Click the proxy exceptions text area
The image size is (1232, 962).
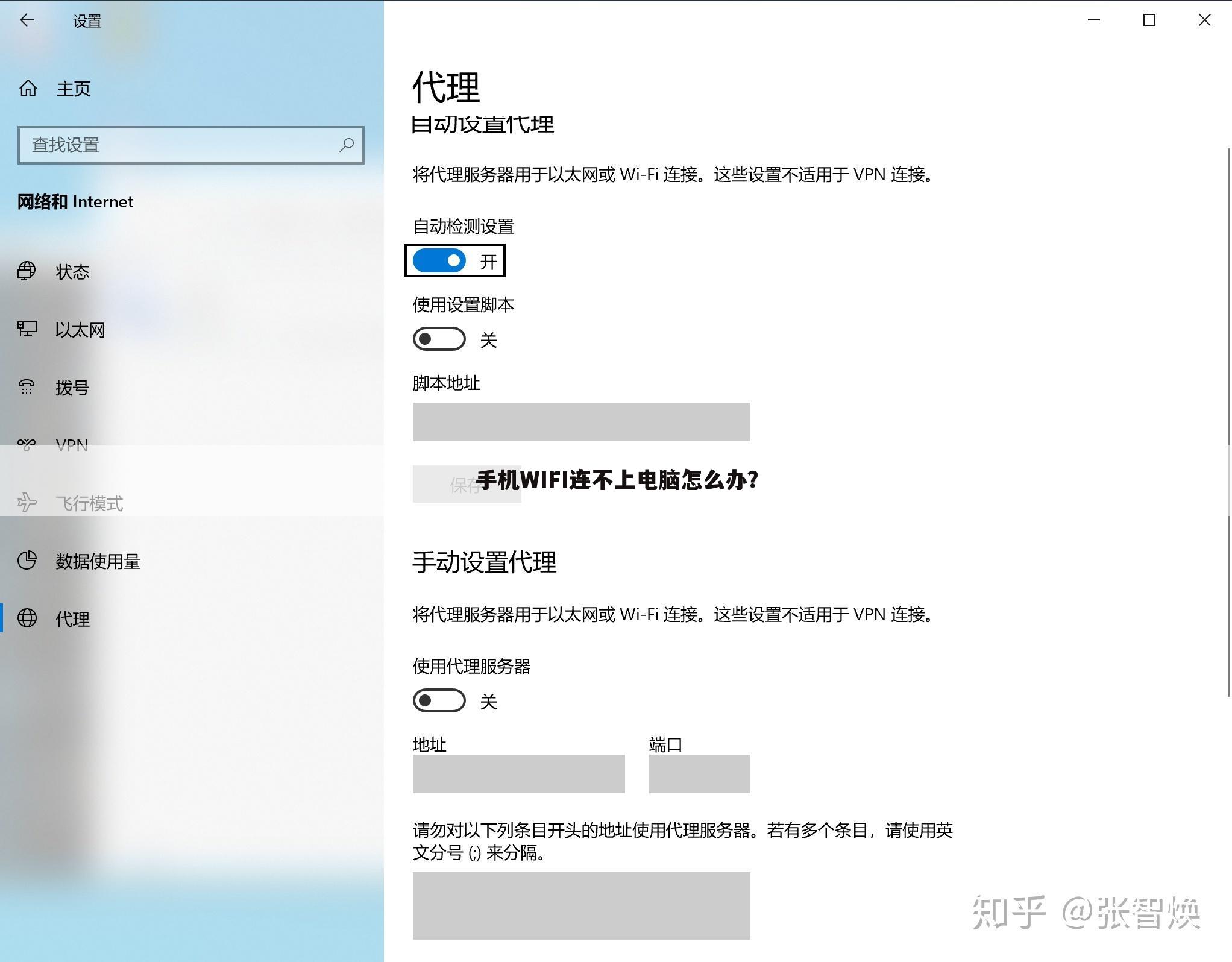580,906
